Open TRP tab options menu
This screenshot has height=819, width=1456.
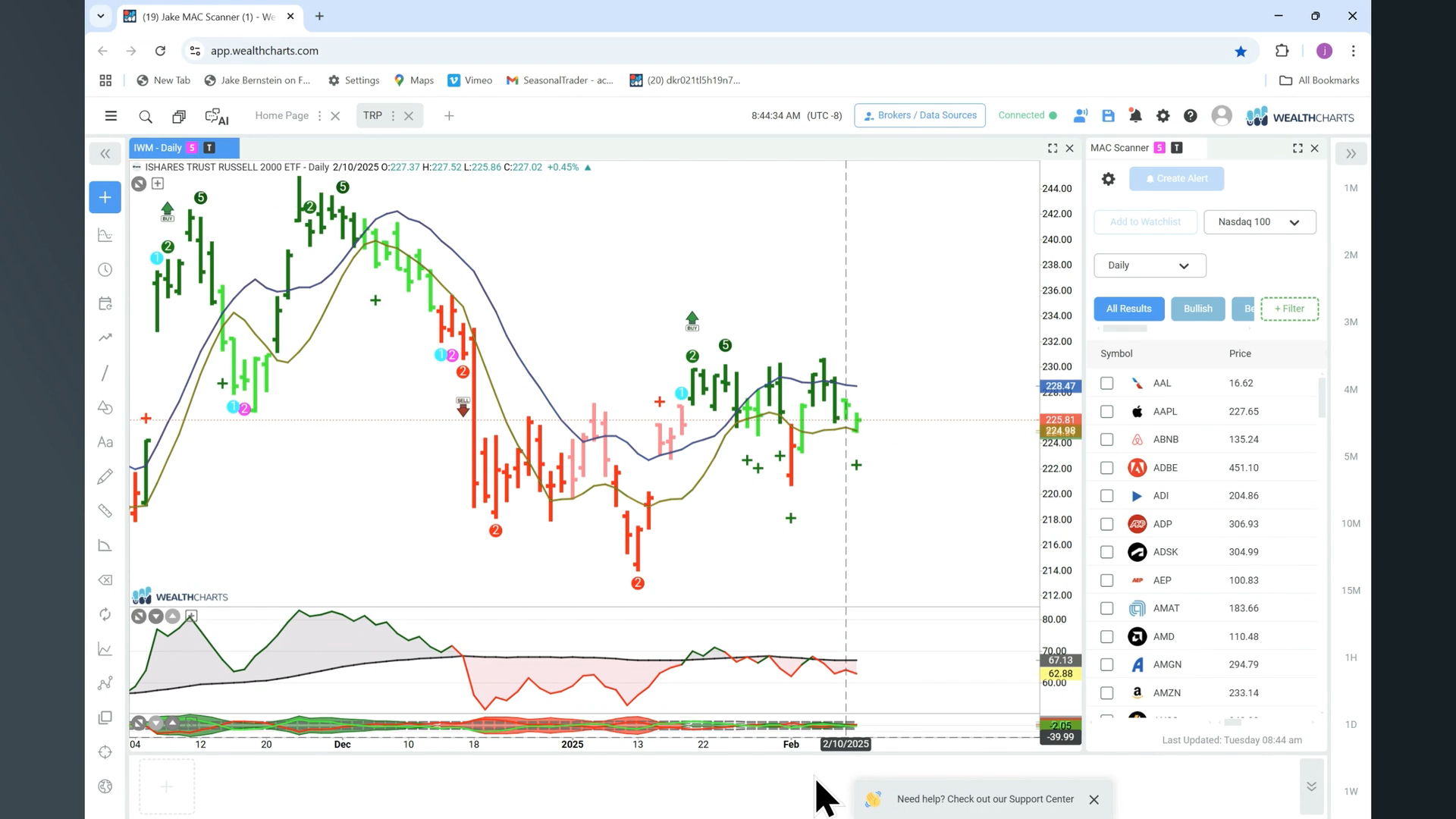pos(393,116)
